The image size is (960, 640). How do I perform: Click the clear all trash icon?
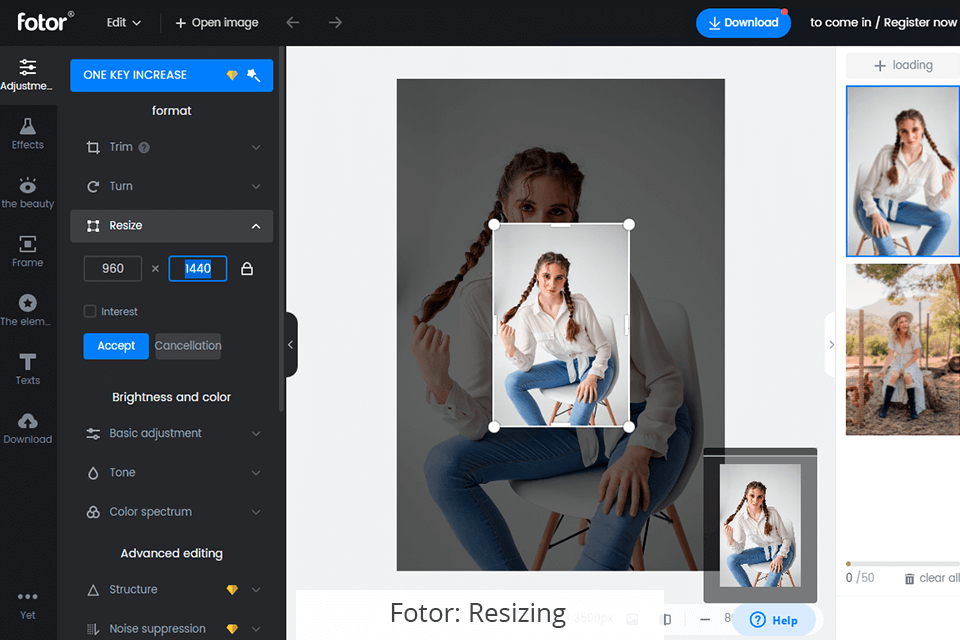[x=909, y=578]
